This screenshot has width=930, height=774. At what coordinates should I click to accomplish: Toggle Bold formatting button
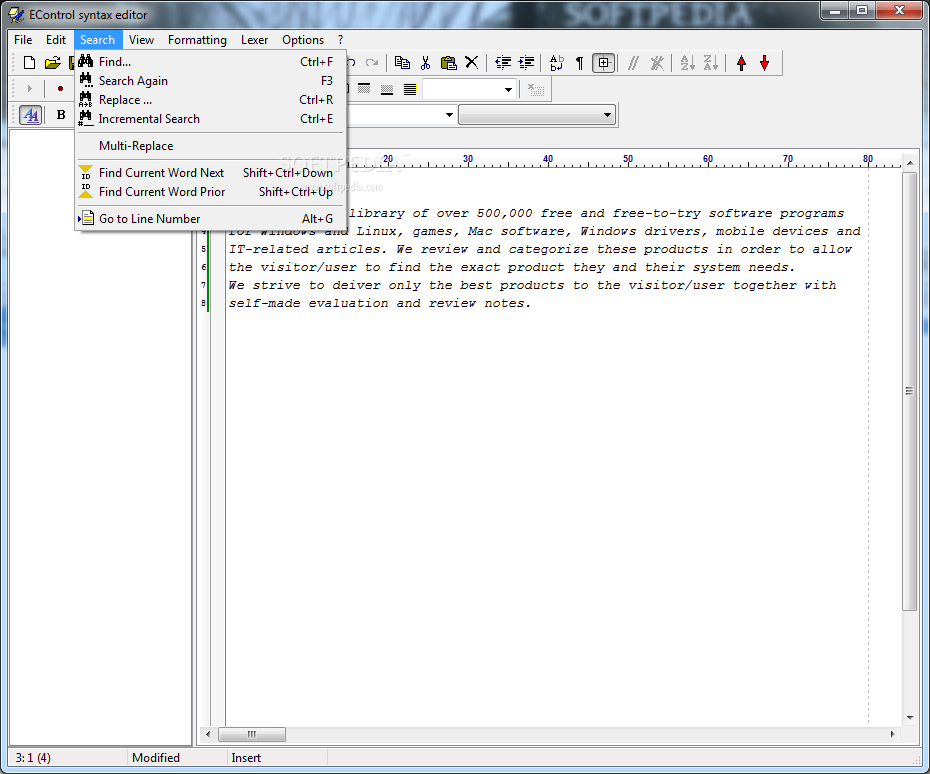(x=61, y=114)
